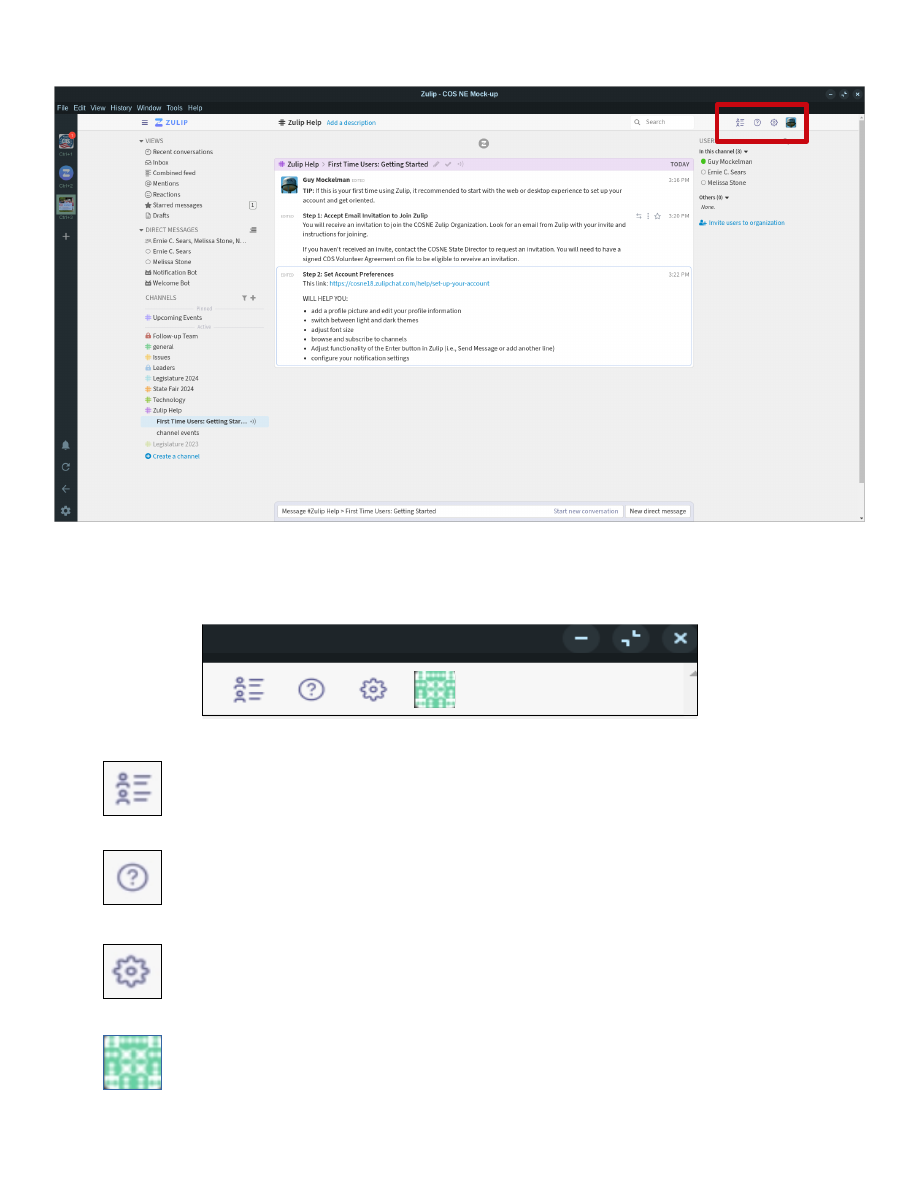Click the plus icon to add an organization
The width and height of the screenshot is (918, 1188).
65,236
